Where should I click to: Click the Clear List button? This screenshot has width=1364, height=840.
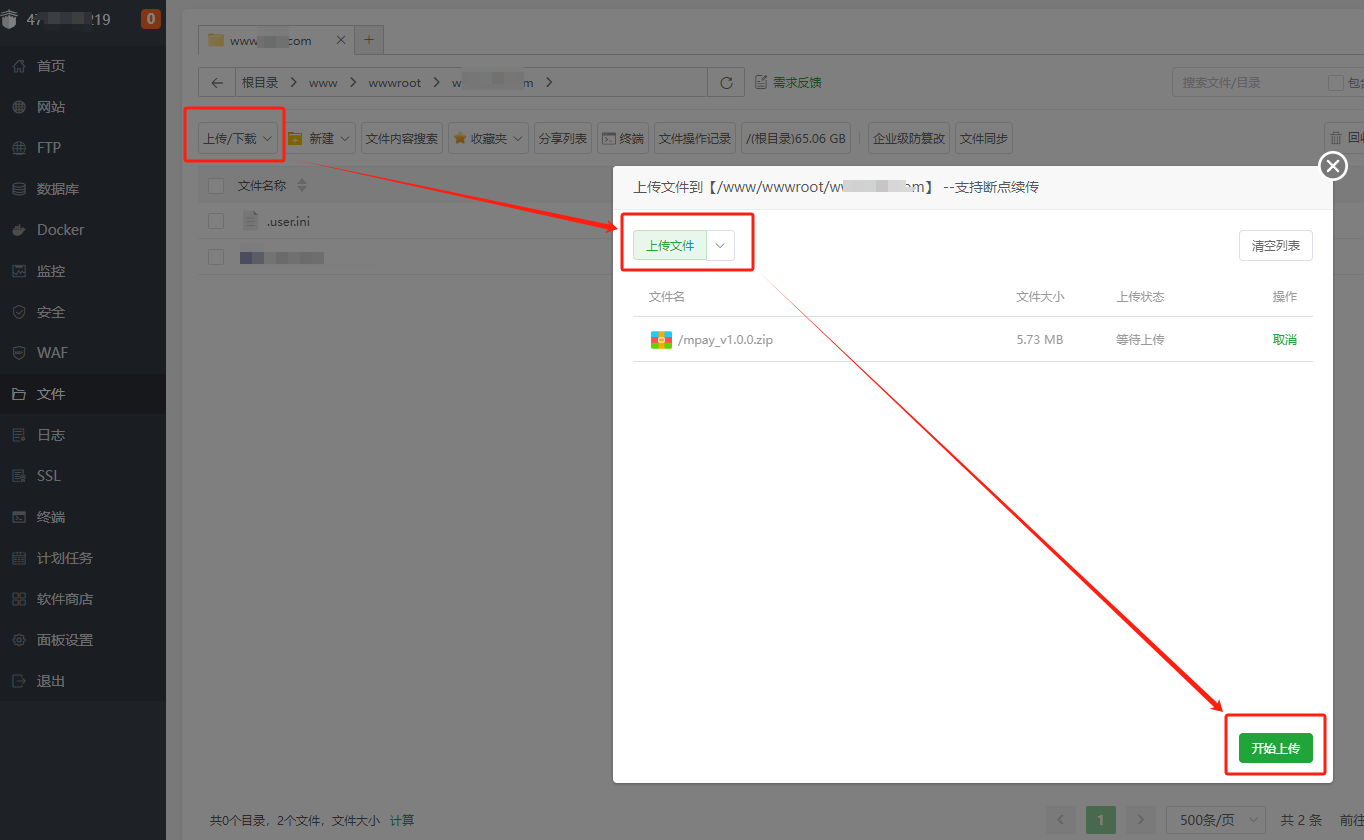click(x=1275, y=246)
